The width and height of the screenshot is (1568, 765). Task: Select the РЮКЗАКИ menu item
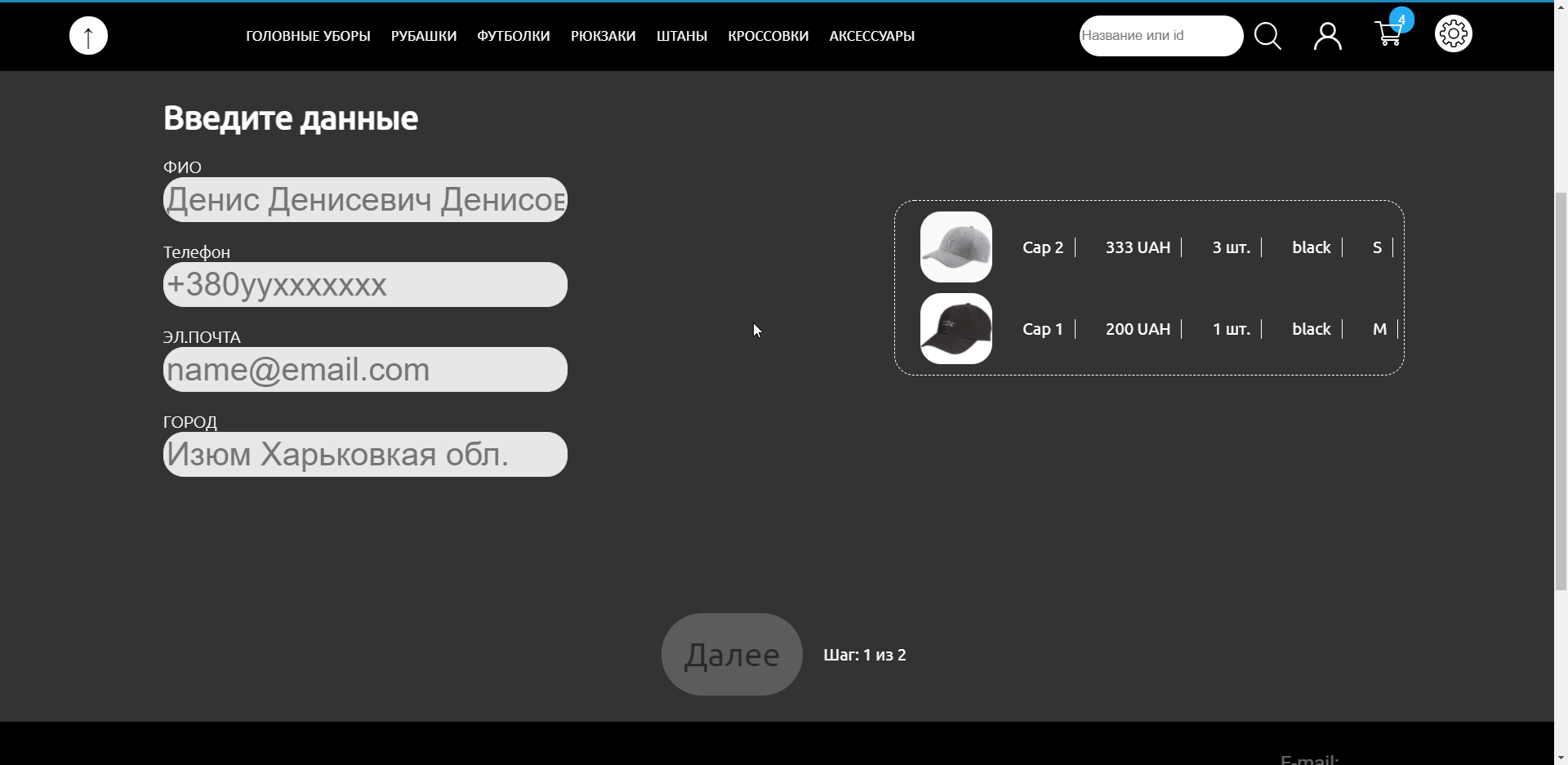[x=604, y=36]
